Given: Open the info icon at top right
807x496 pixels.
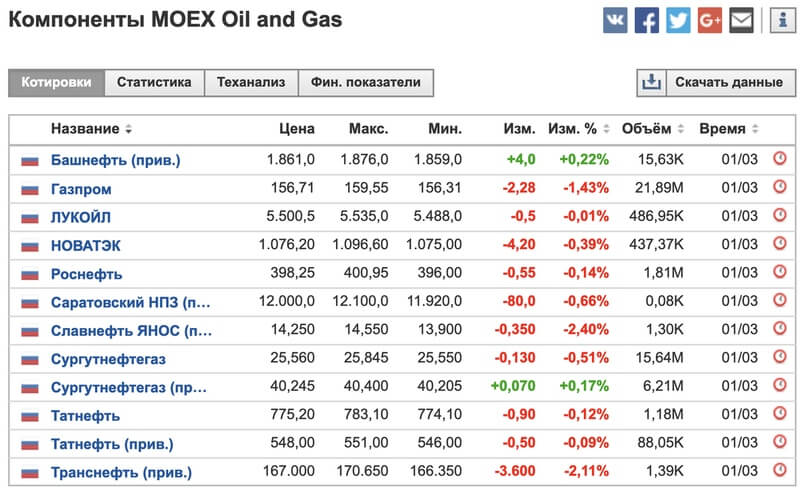Looking at the screenshot, I should 781,20.
